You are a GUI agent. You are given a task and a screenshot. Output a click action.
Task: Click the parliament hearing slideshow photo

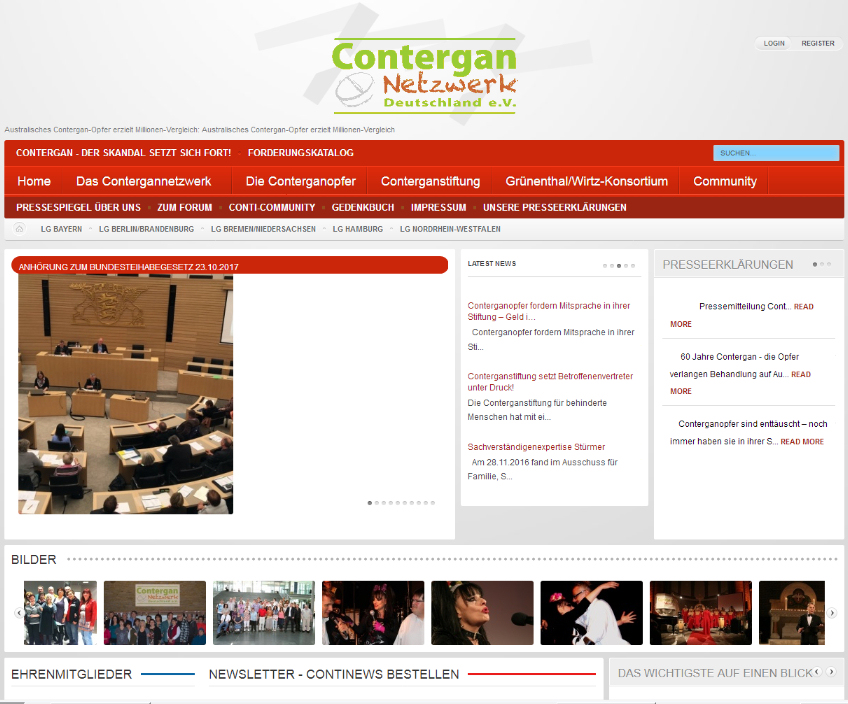point(125,394)
